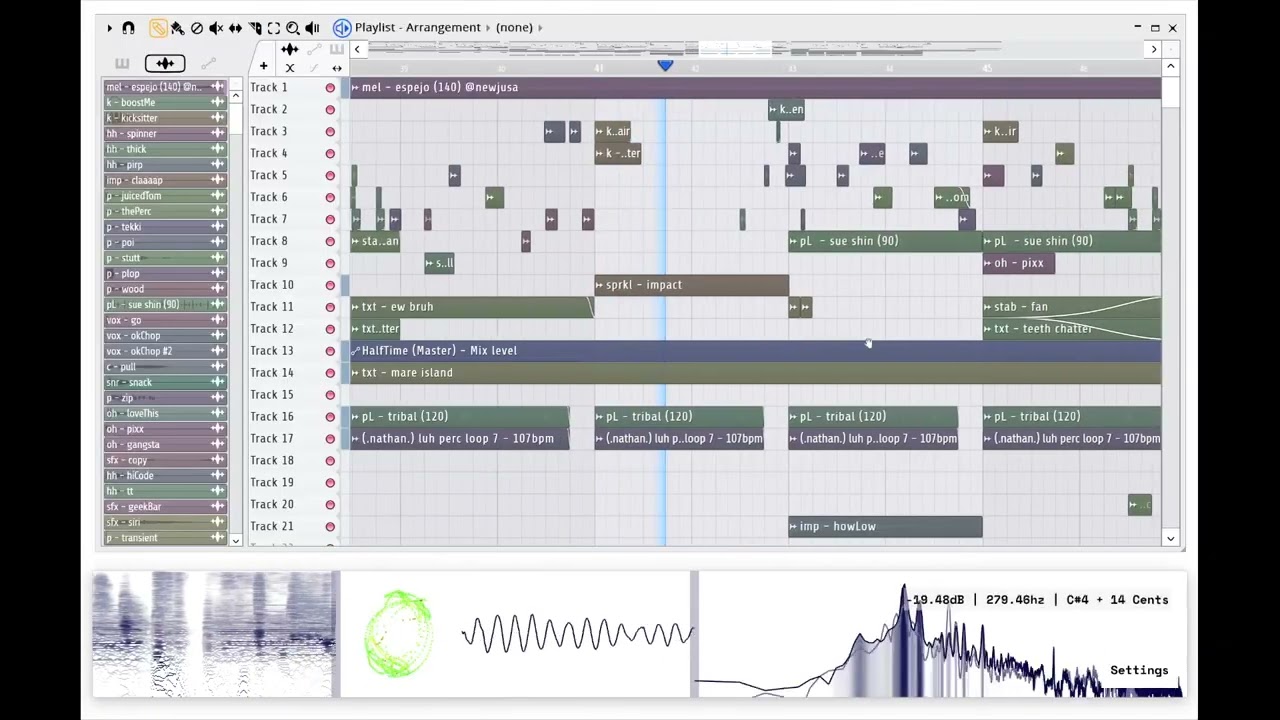This screenshot has width=1280, height=720.
Task: Toggle the magnet snap icon
Action: (128, 28)
